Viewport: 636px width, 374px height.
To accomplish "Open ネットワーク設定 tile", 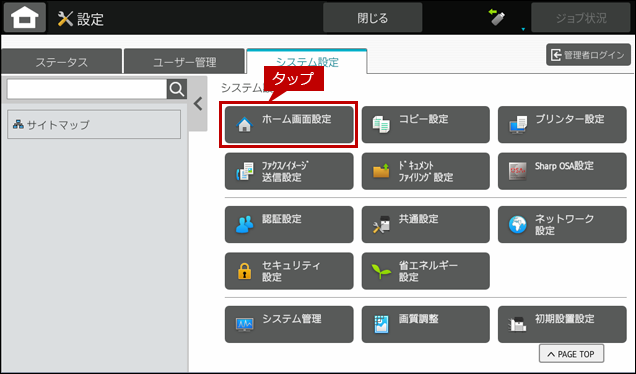I will (x=562, y=224).
